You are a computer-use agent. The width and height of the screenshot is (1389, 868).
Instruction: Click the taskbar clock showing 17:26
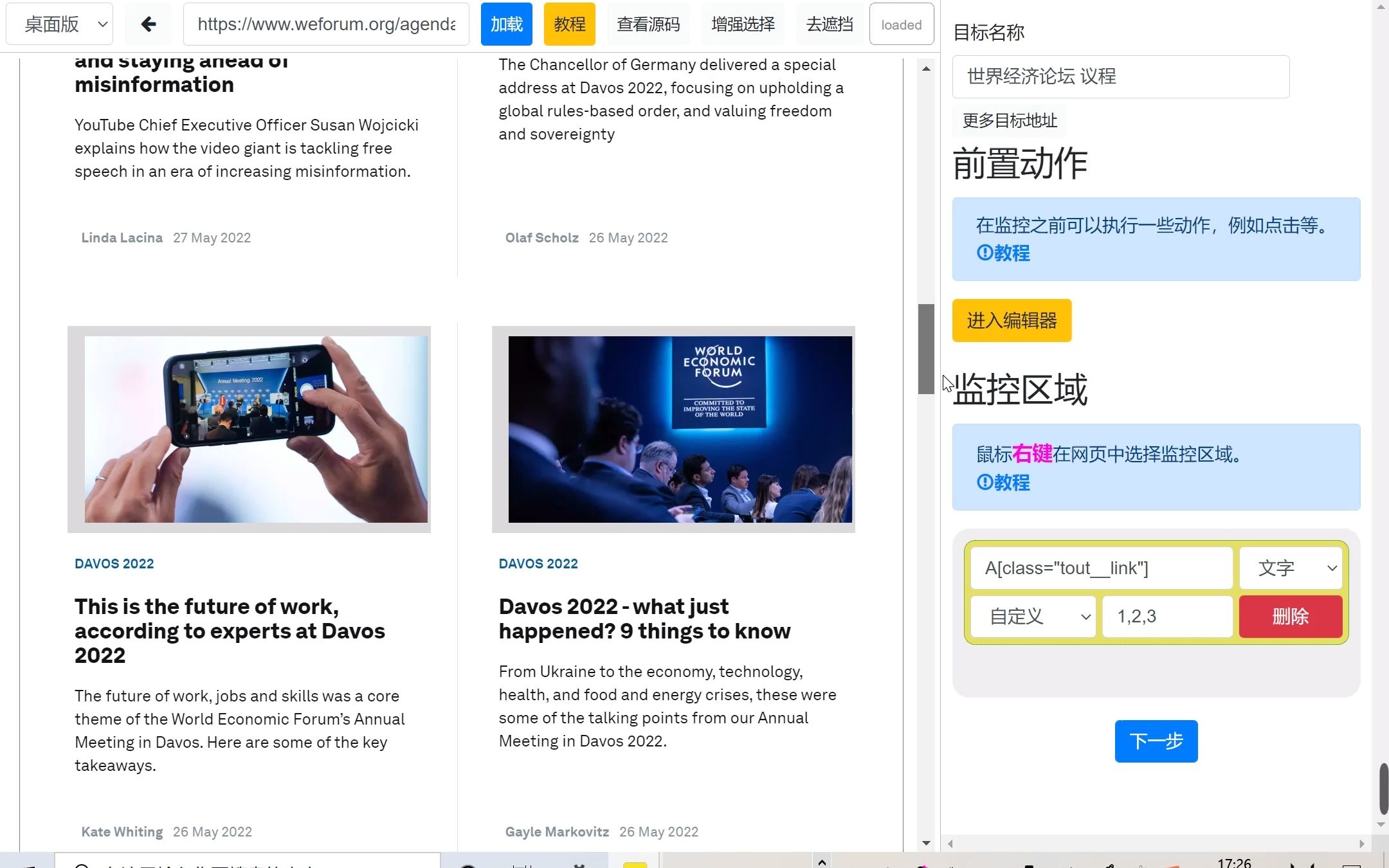click(1234, 862)
